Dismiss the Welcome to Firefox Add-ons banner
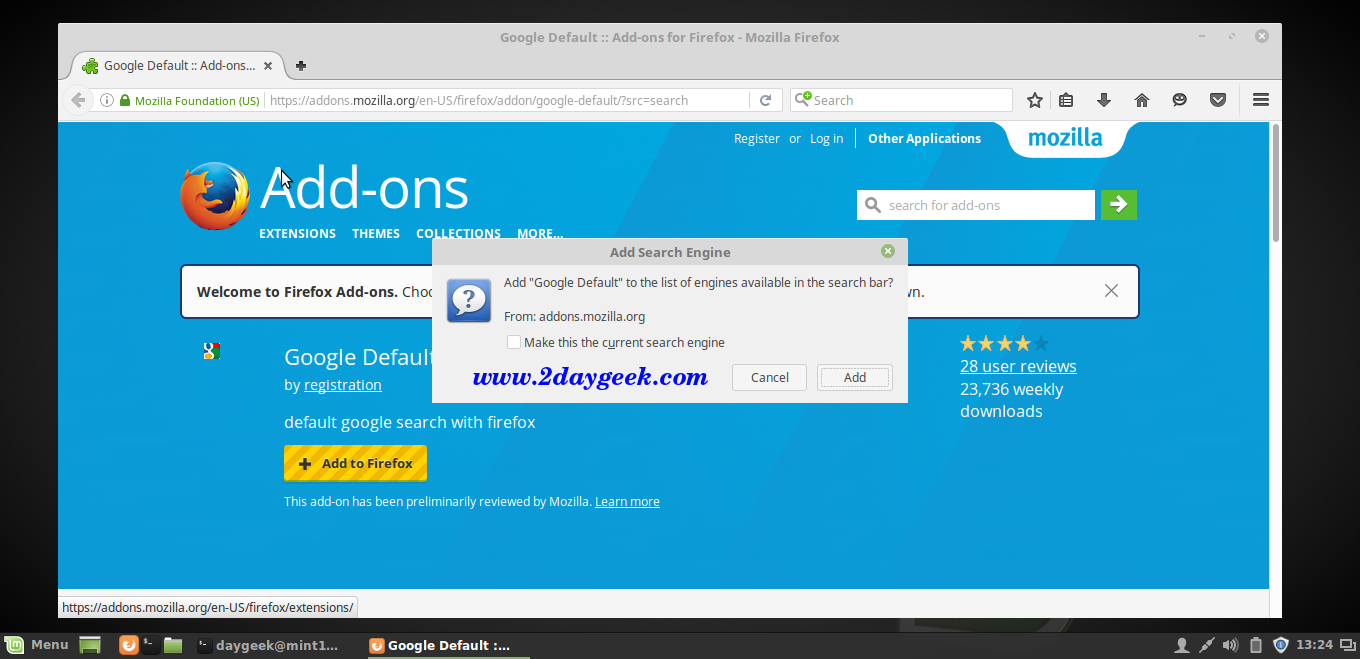The image size is (1360, 659). (x=1111, y=291)
